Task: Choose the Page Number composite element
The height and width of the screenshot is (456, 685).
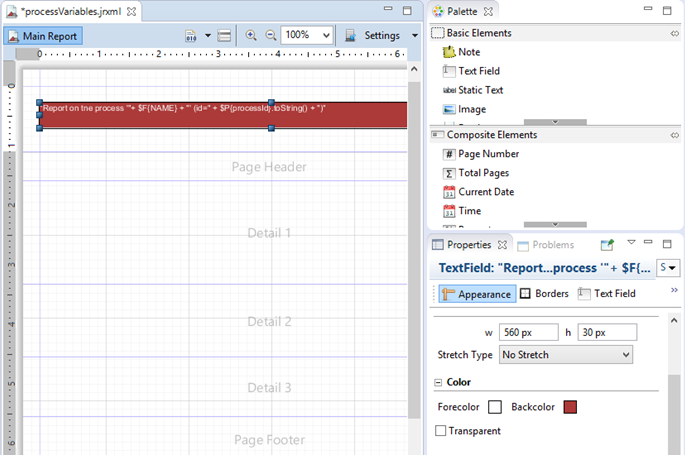Action: tap(488, 154)
